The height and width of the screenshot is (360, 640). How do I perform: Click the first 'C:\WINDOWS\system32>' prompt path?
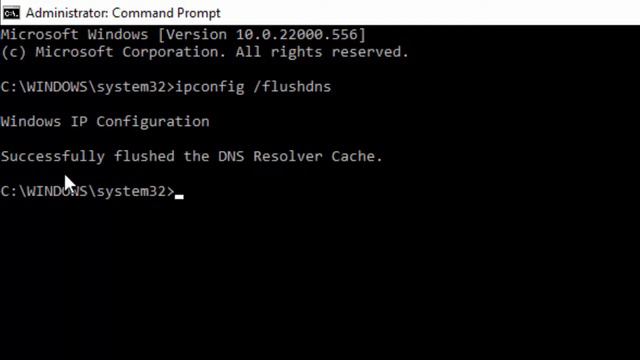point(88,87)
